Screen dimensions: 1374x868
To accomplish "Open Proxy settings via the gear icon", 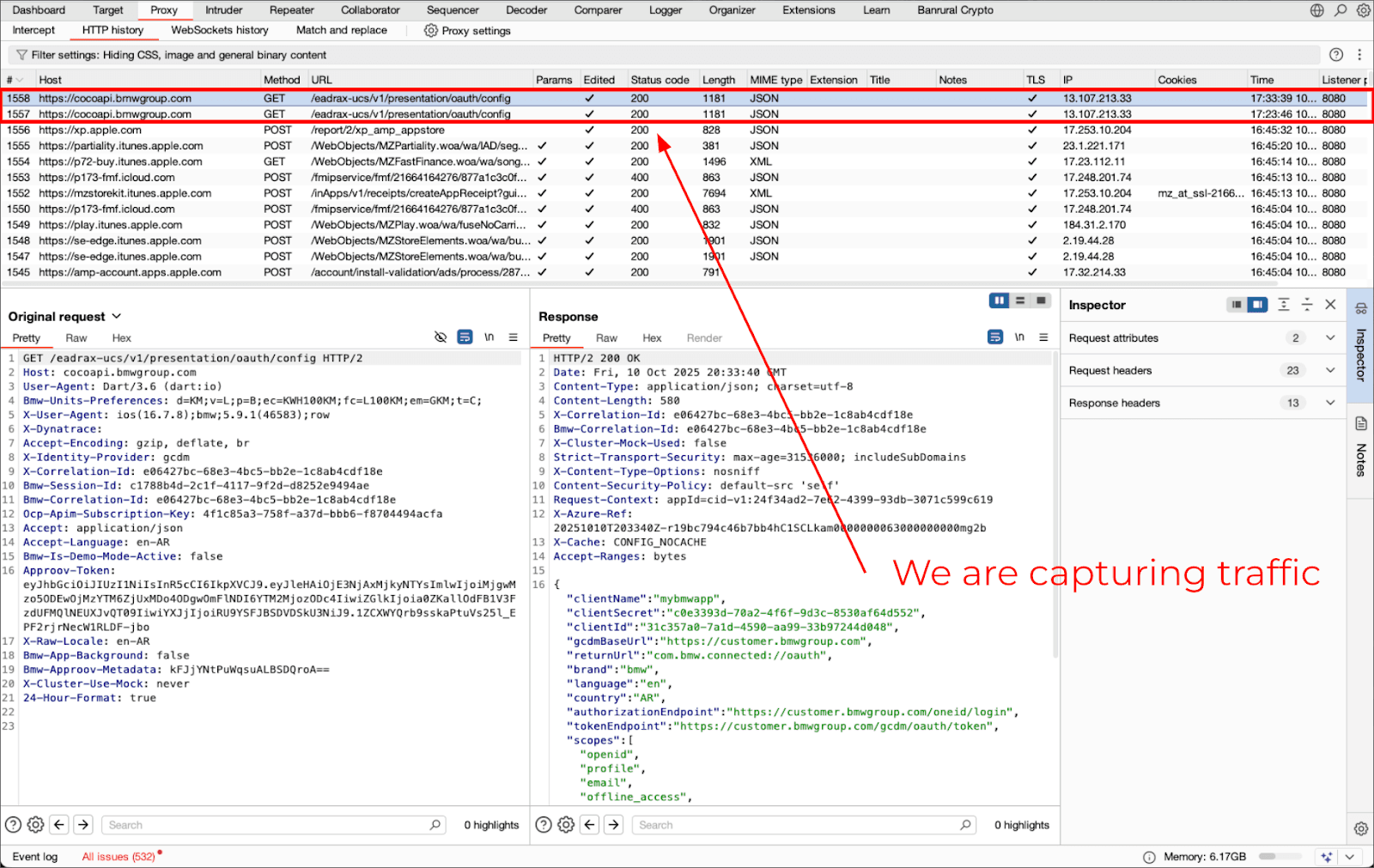I will tap(429, 31).
